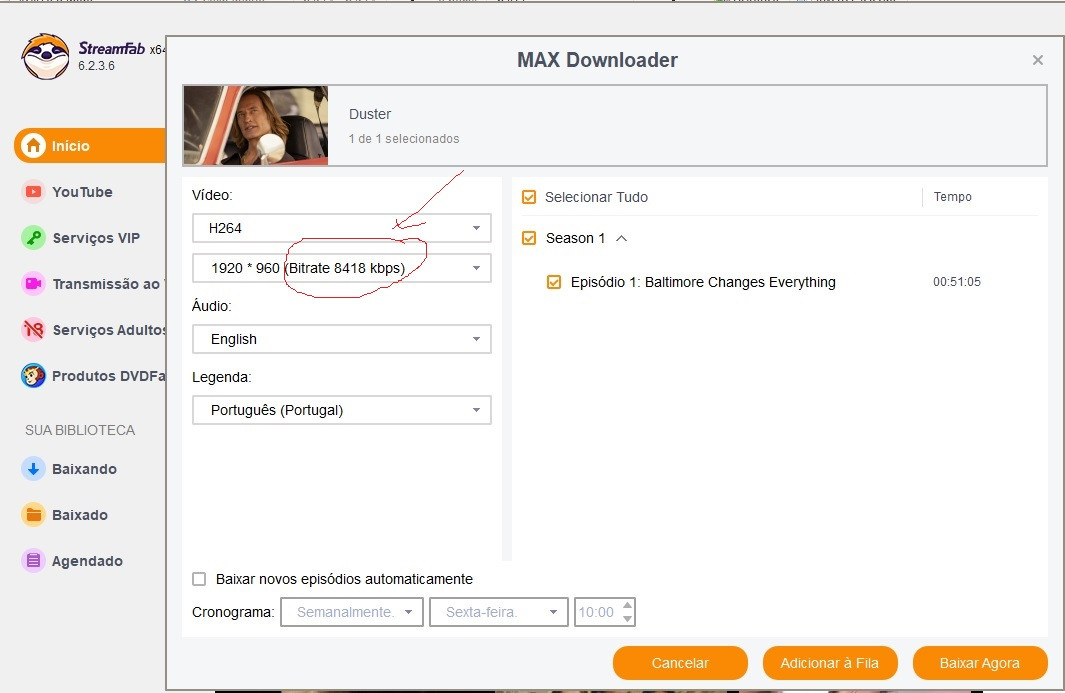This screenshot has width=1065, height=693.
Task: Show the Baixando downloads list
Action: click(84, 469)
